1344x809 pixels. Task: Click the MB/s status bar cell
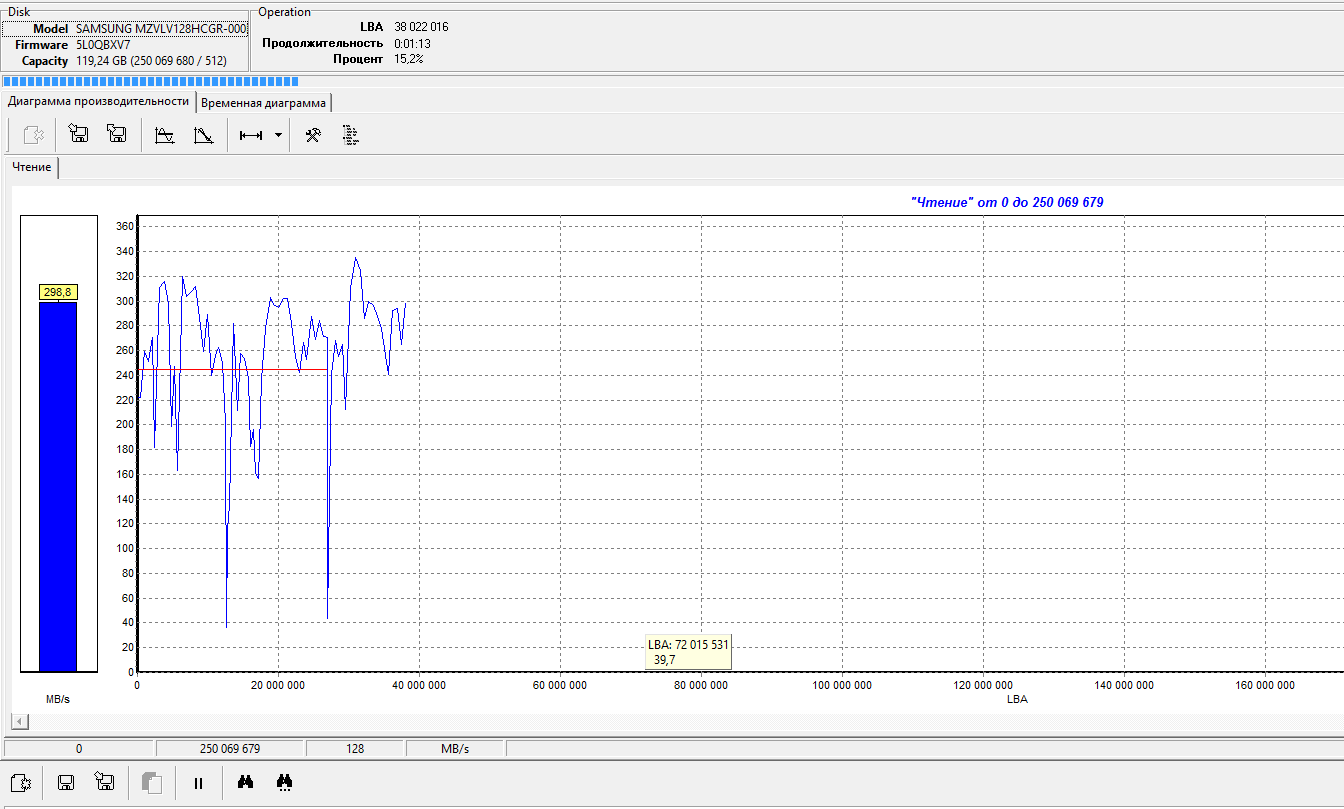click(455, 748)
